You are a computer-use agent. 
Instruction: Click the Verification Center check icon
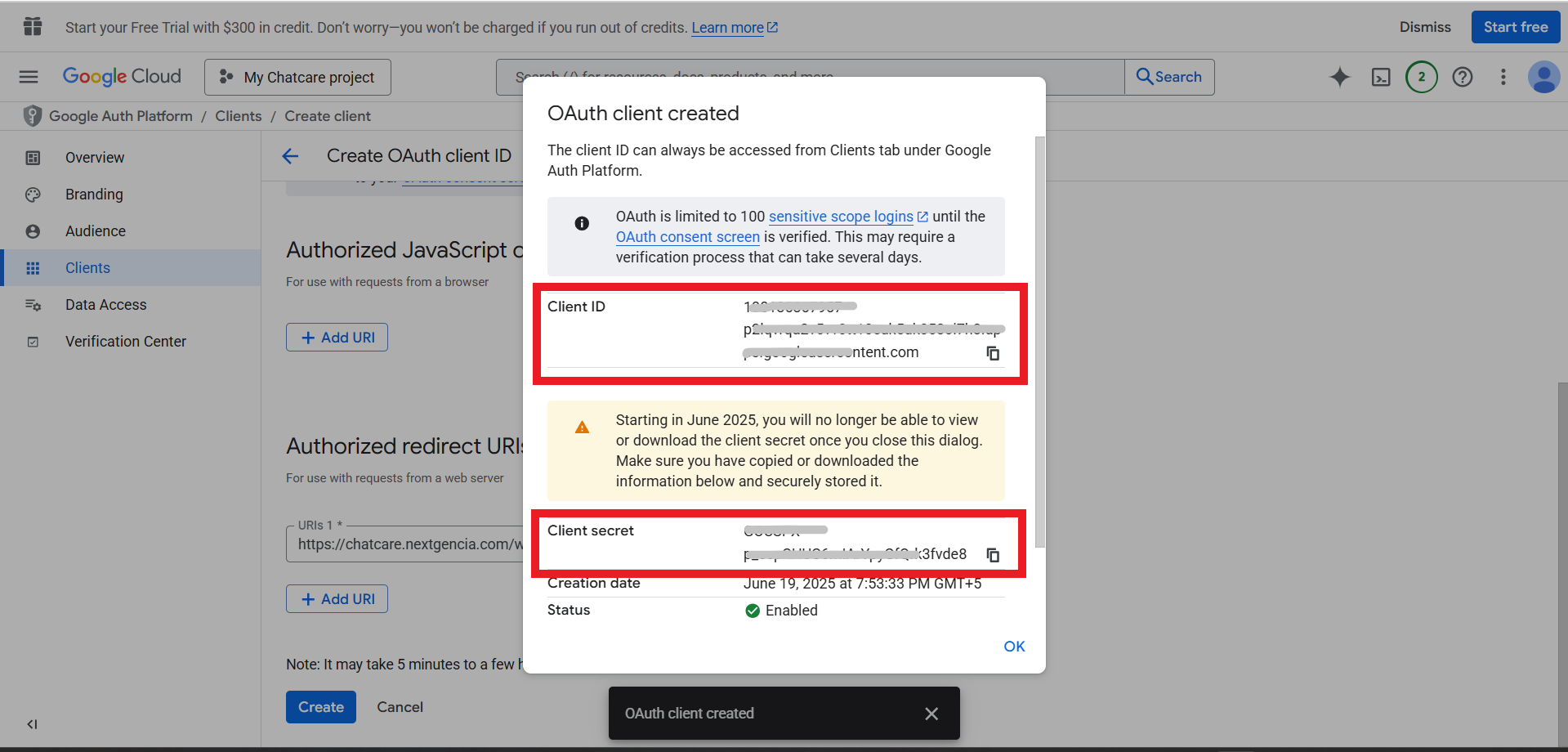pos(33,342)
